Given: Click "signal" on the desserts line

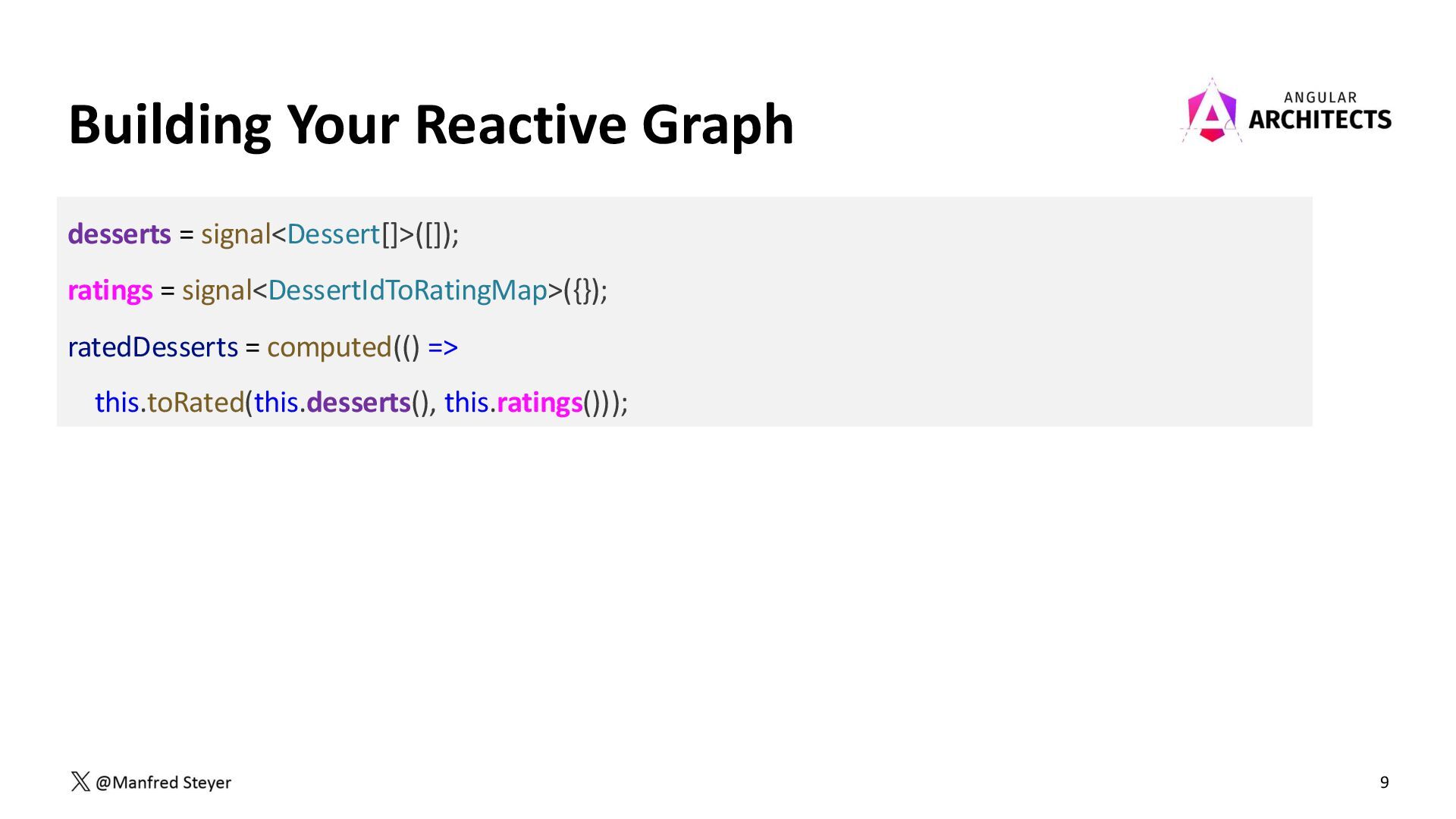Looking at the screenshot, I should [235, 234].
